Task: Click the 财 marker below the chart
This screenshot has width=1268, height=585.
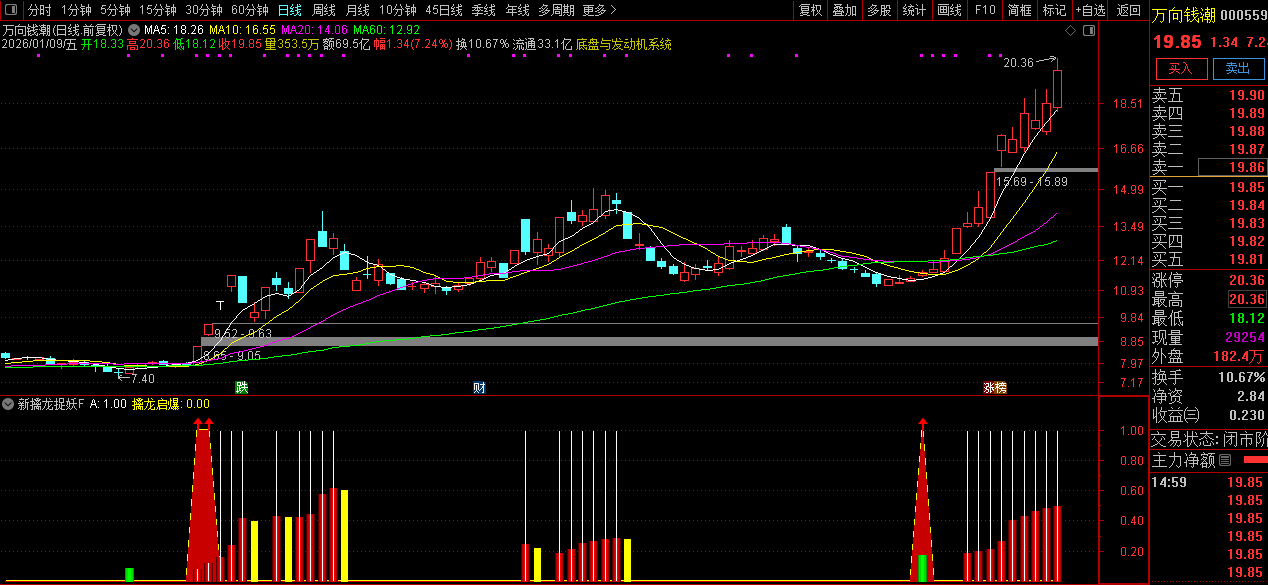Action: (479, 387)
